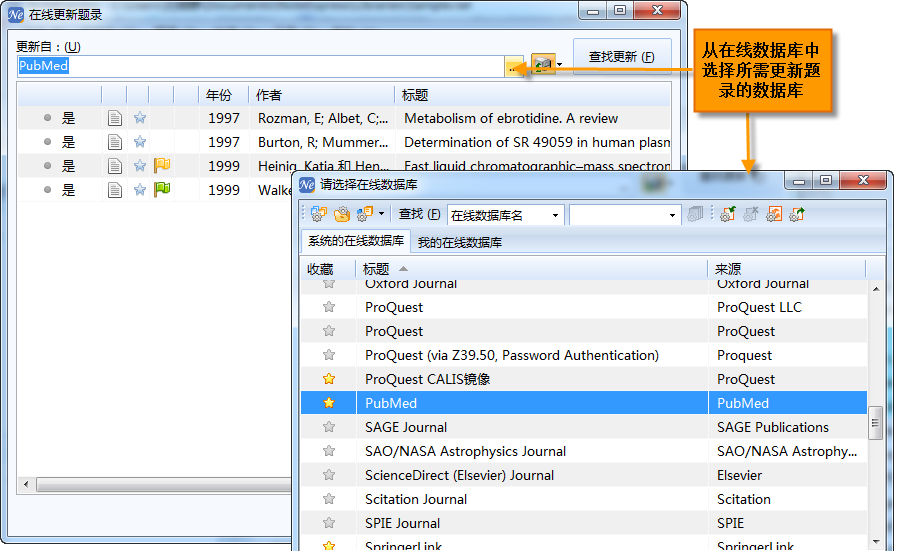
Task: Select 'Determination of SR 49059' record title
Action: coord(537,142)
